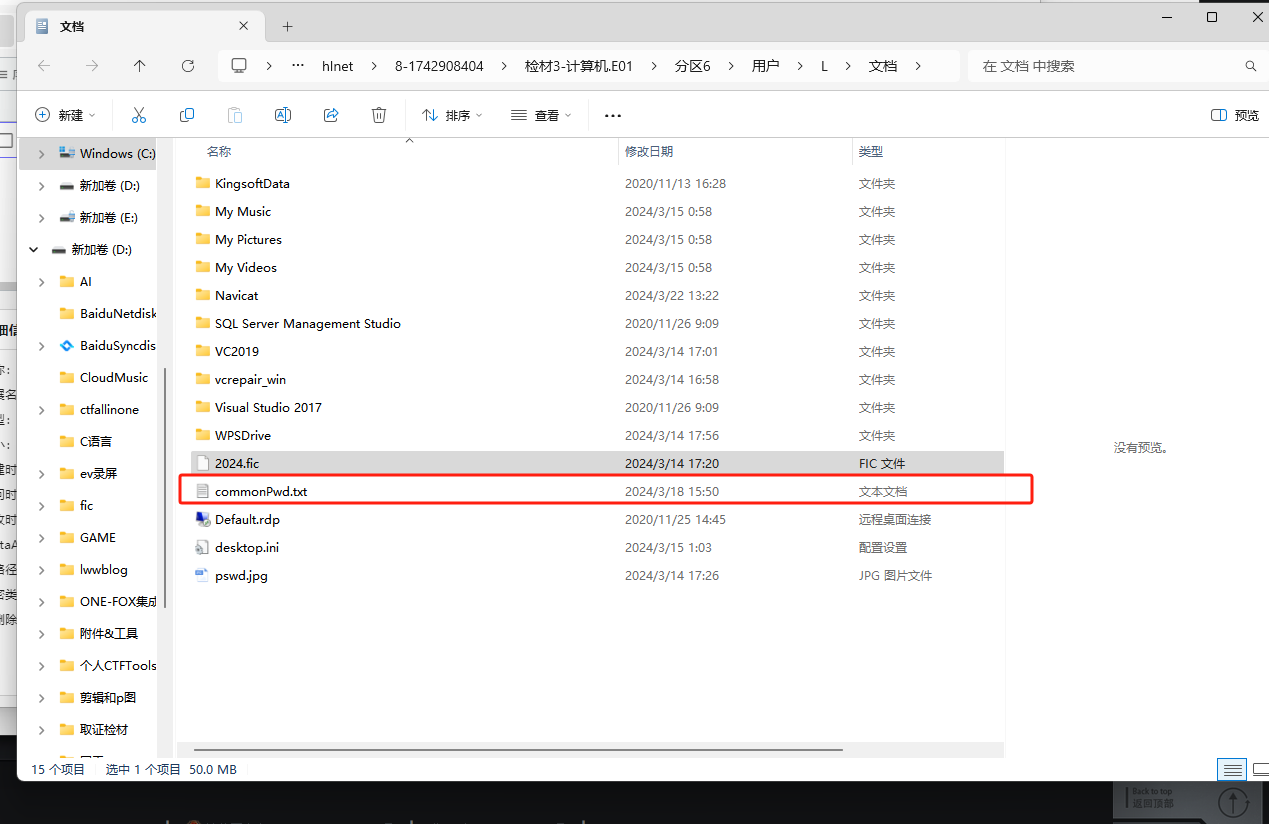Sort by 修改日期 column header
Image resolution: width=1269 pixels, height=824 pixels.
[649, 152]
